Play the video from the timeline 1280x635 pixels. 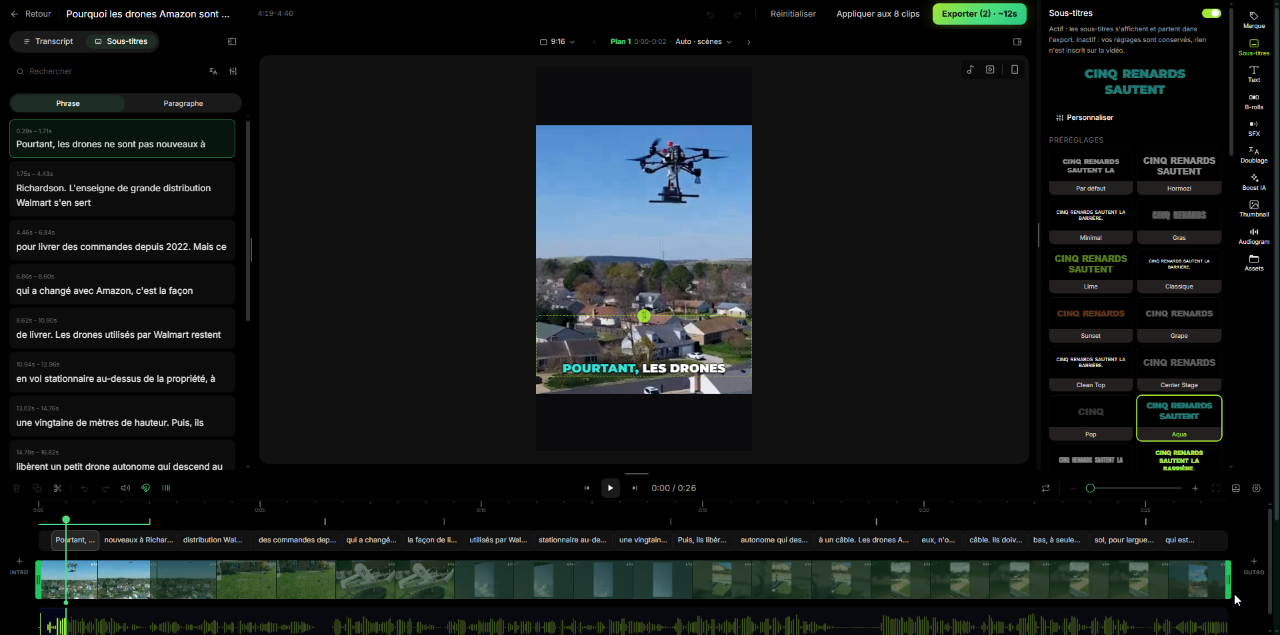click(610, 488)
